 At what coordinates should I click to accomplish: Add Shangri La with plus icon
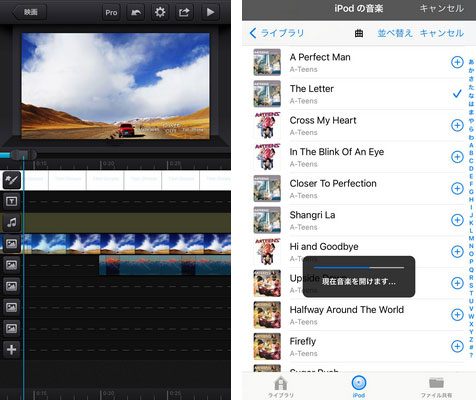tap(457, 220)
